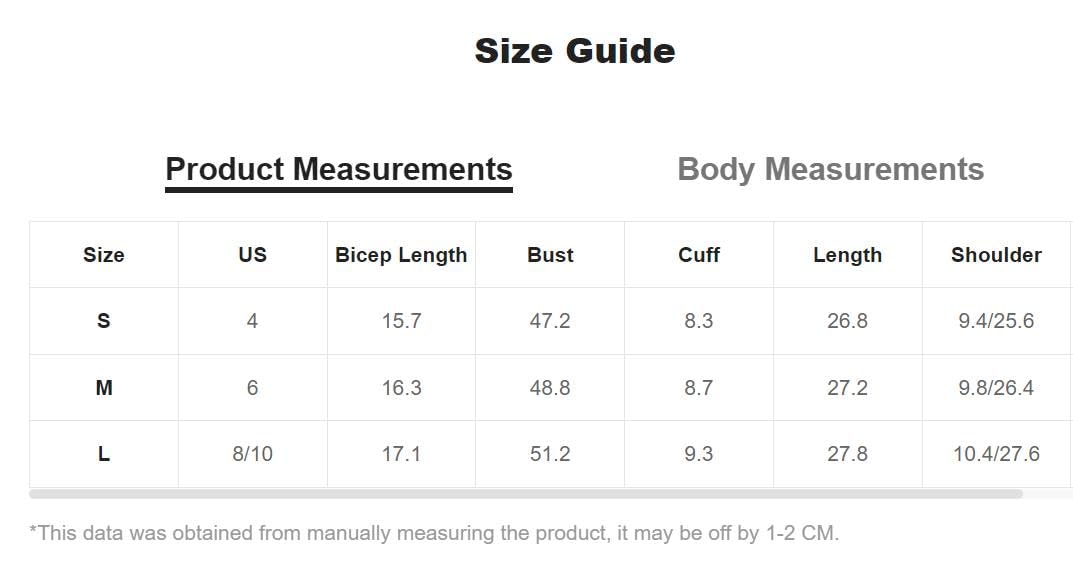
Task: Select the S size row label
Action: pos(104,321)
